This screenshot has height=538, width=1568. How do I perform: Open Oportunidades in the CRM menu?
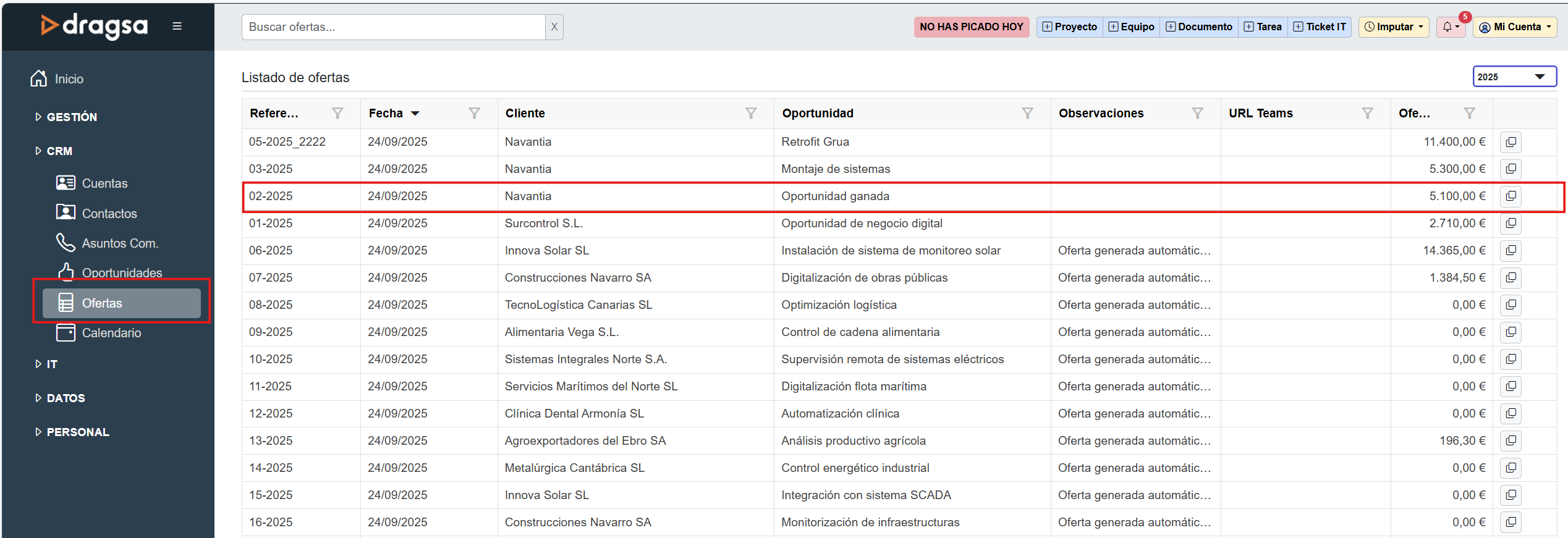[122, 273]
